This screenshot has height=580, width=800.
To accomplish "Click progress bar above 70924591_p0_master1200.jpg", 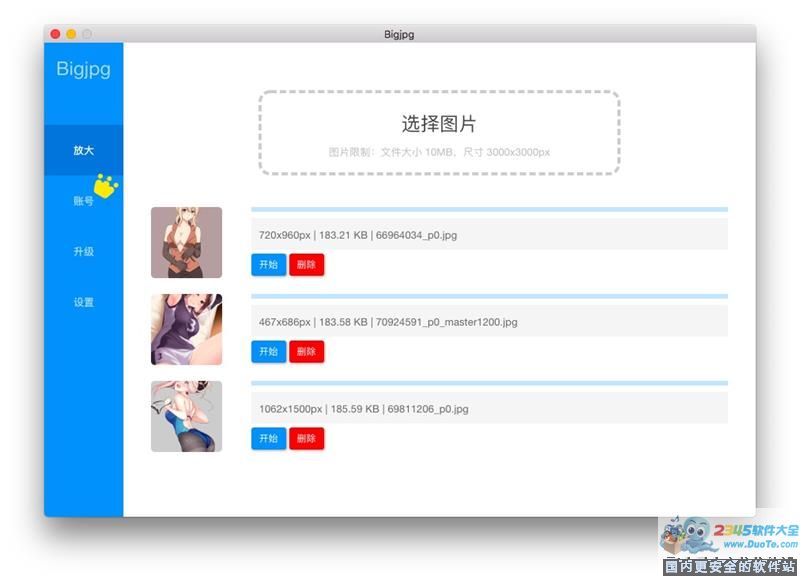I will (x=489, y=296).
